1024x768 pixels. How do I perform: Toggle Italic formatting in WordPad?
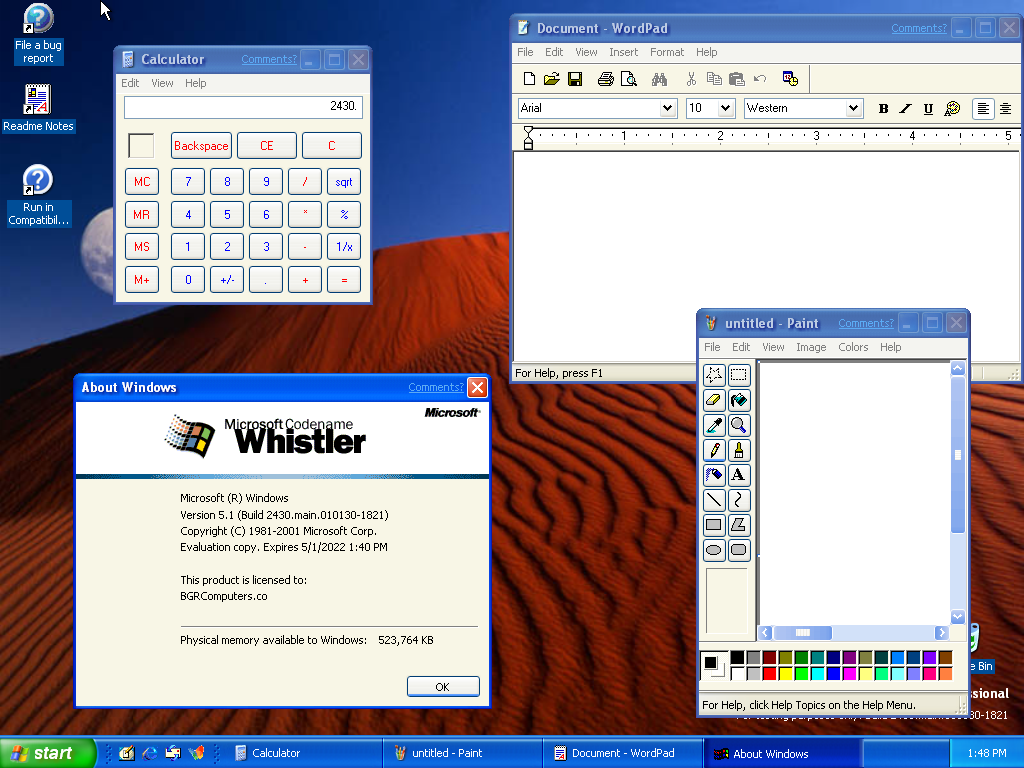click(905, 108)
